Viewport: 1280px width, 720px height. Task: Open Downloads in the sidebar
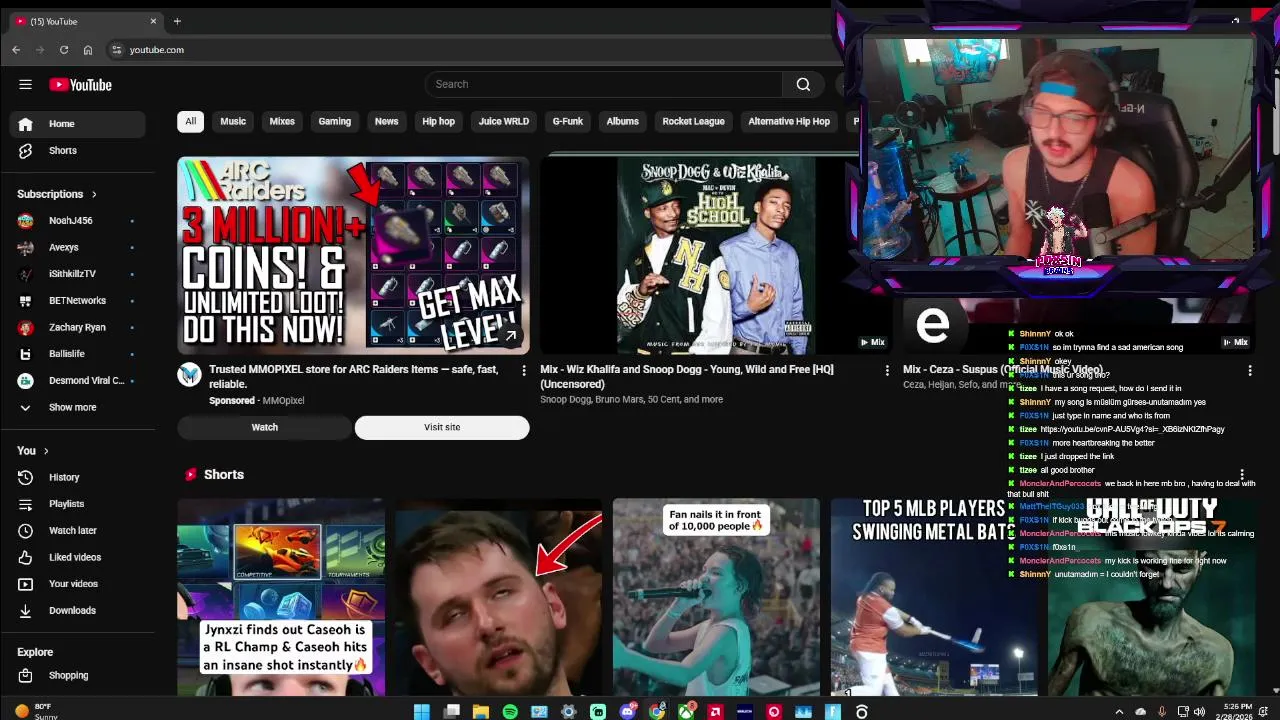coord(78,611)
